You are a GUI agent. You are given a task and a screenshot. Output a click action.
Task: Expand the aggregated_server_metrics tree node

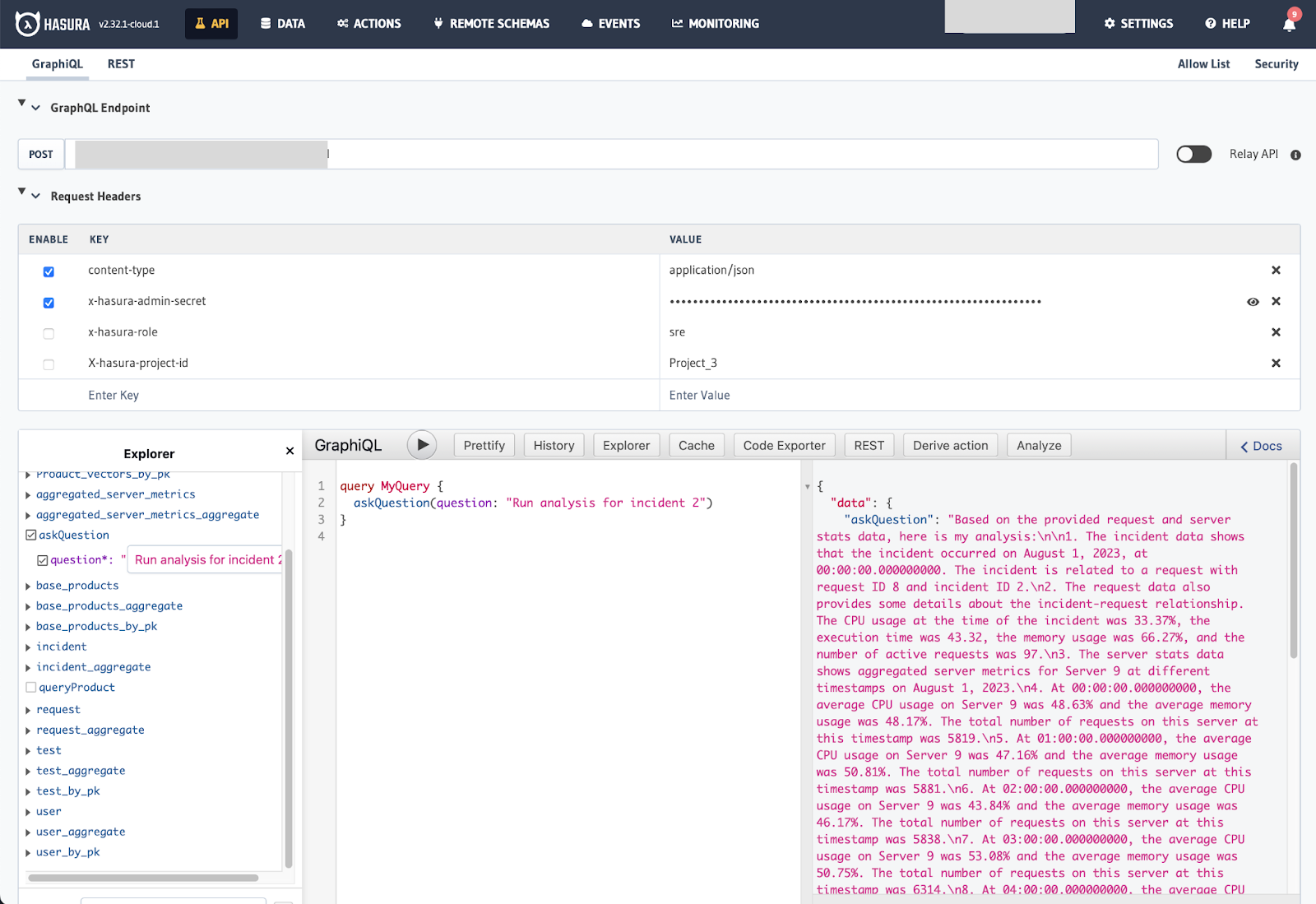point(28,495)
